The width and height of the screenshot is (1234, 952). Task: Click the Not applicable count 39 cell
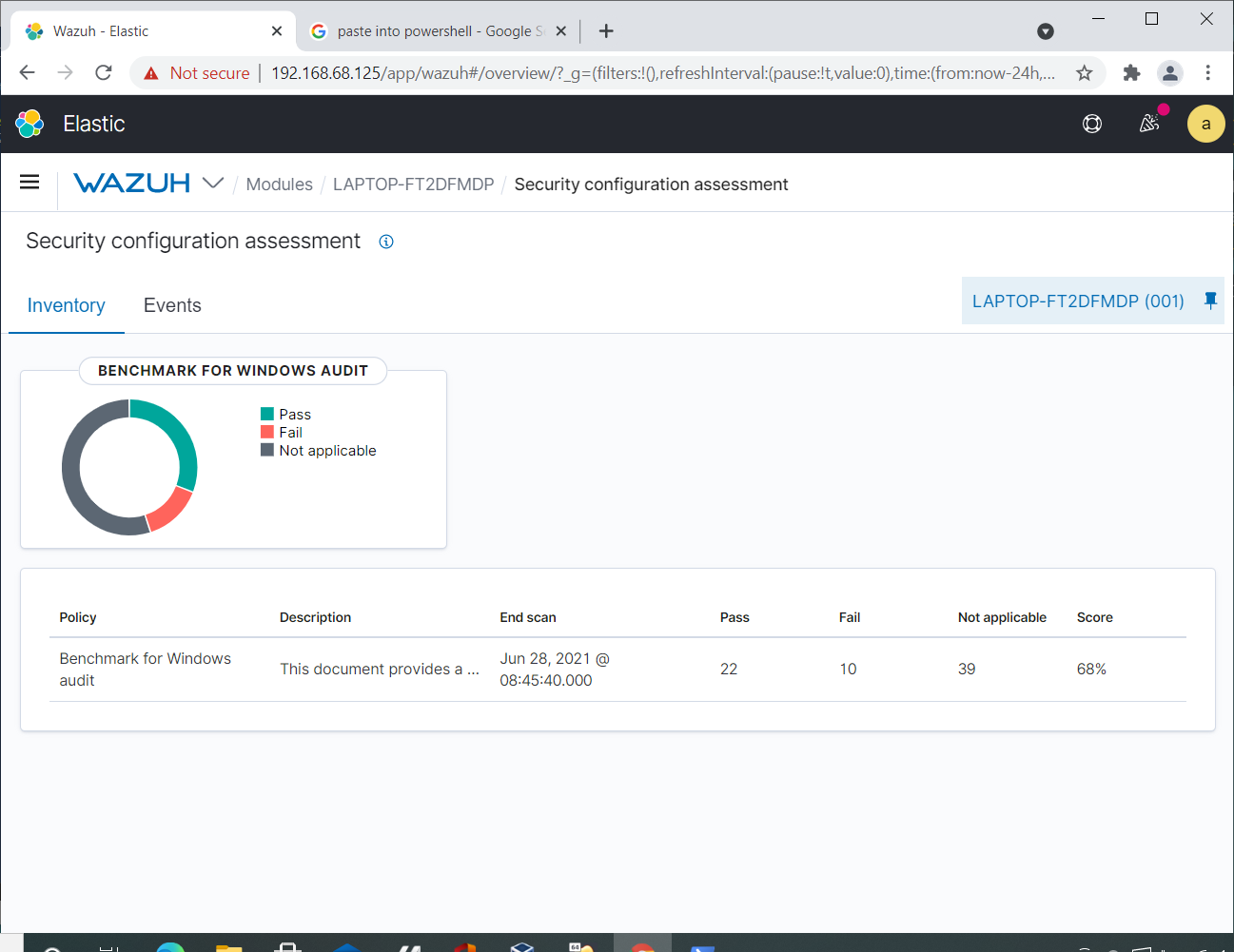click(967, 670)
